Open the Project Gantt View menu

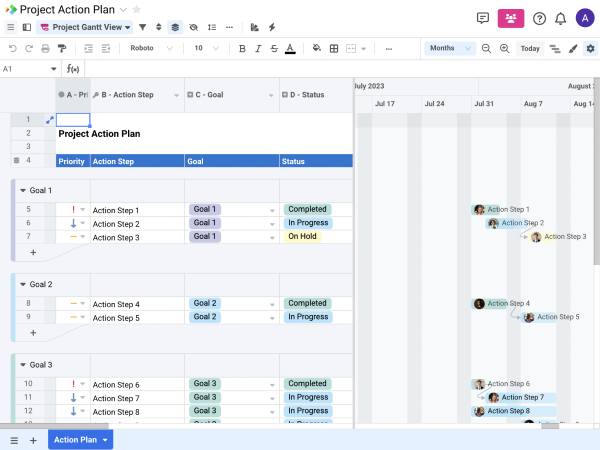click(x=85, y=27)
